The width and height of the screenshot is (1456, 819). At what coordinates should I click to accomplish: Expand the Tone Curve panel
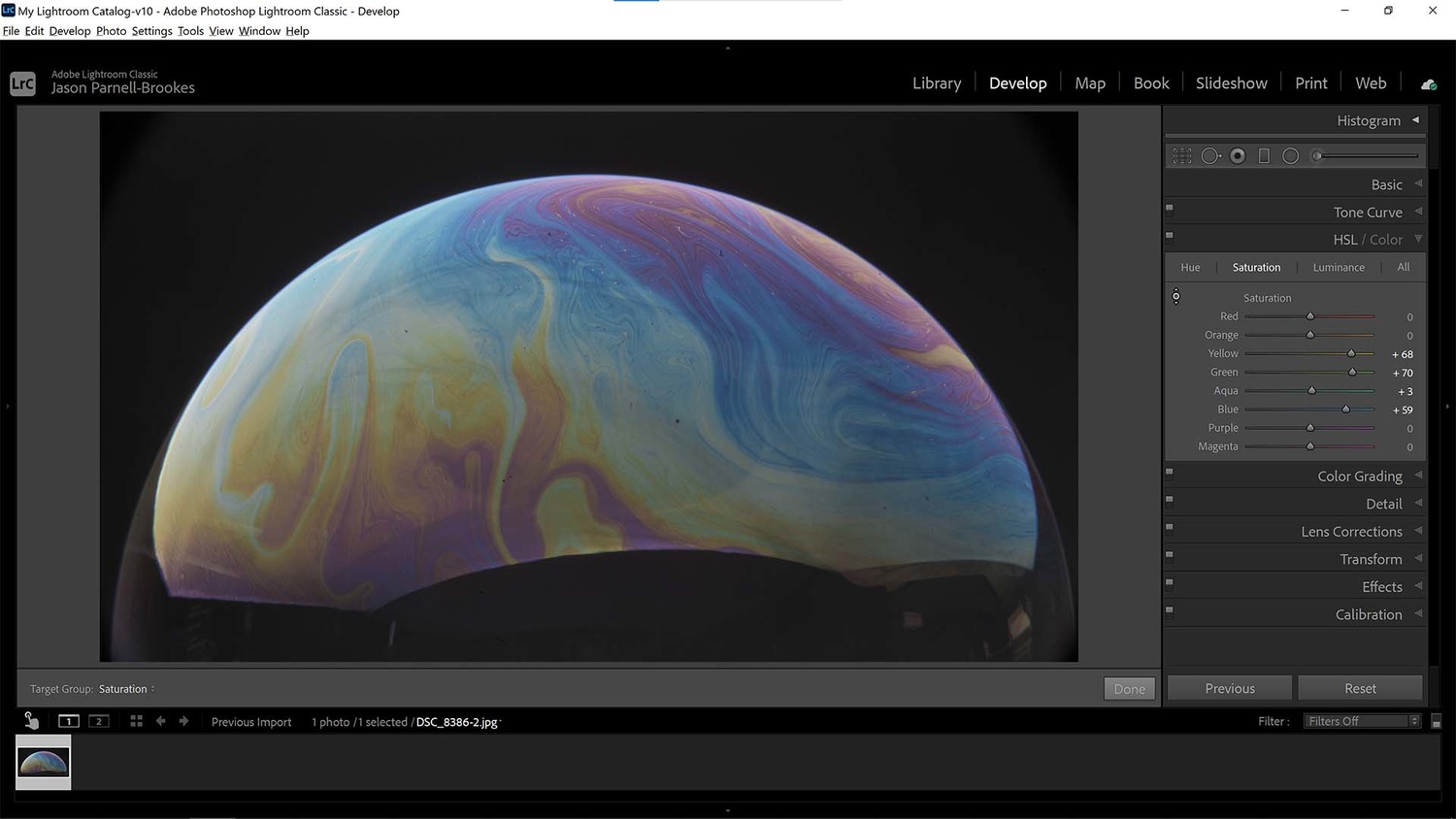[x=1418, y=212]
